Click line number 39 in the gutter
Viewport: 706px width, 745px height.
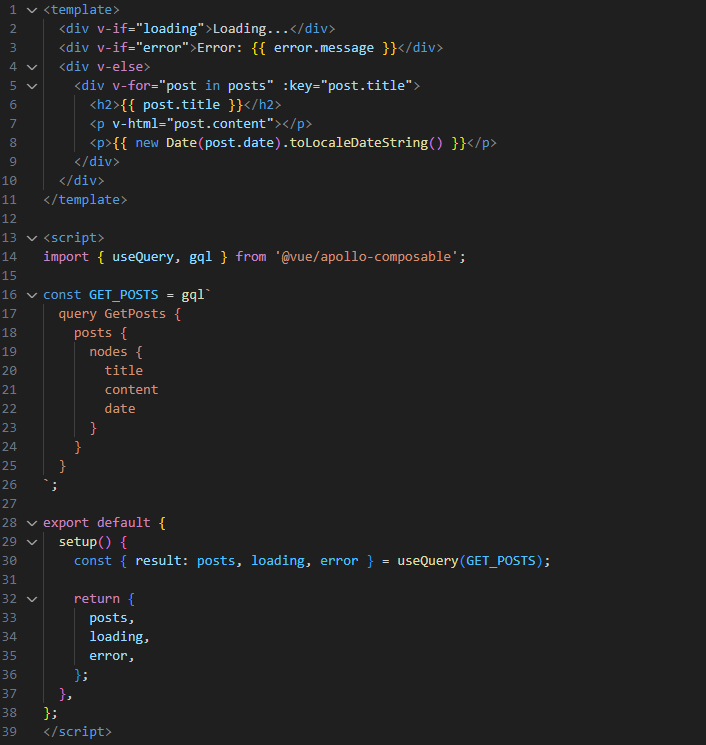[x=12, y=731]
